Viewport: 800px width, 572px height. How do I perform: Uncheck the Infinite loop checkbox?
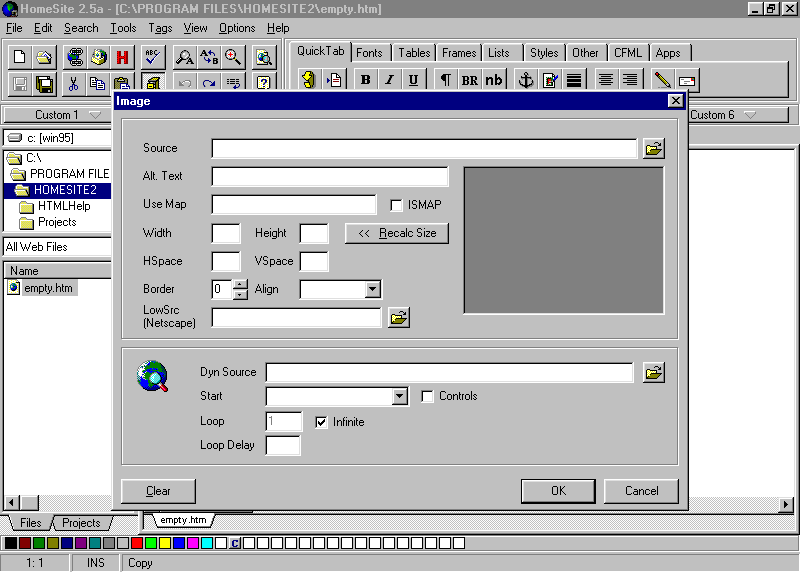coord(322,422)
